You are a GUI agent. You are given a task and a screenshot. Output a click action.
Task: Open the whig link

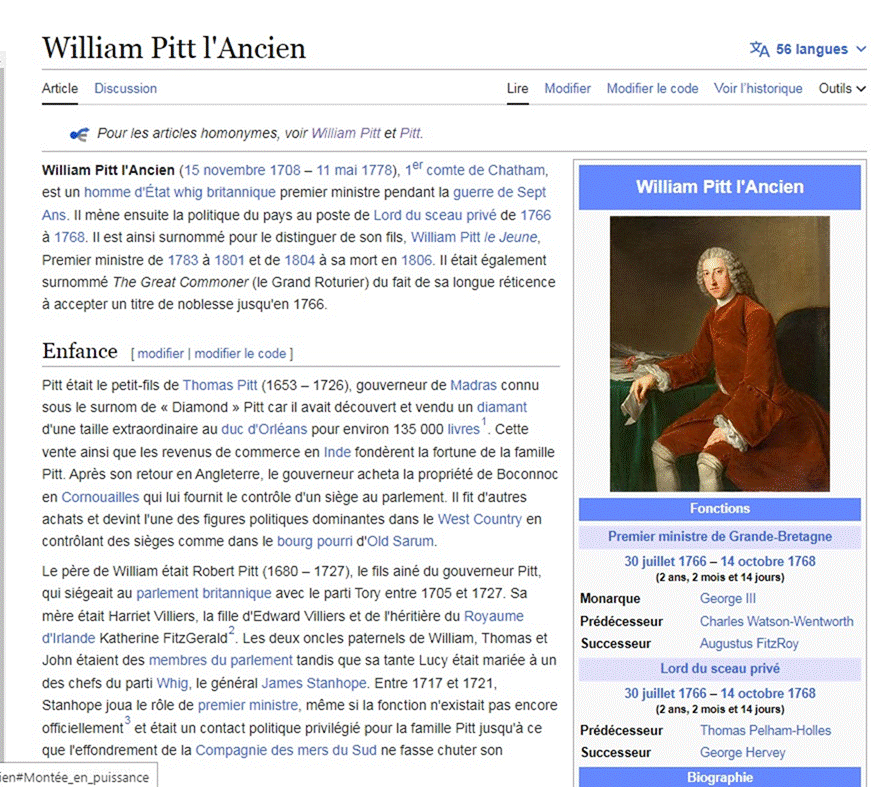(x=188, y=193)
